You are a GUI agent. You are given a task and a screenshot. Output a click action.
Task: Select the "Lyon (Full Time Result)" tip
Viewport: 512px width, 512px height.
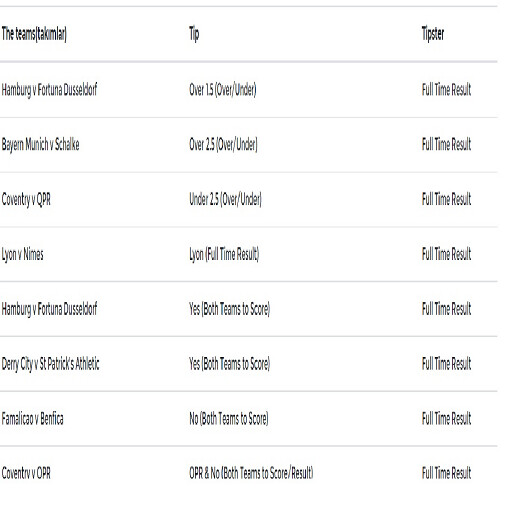pyautogui.click(x=224, y=254)
